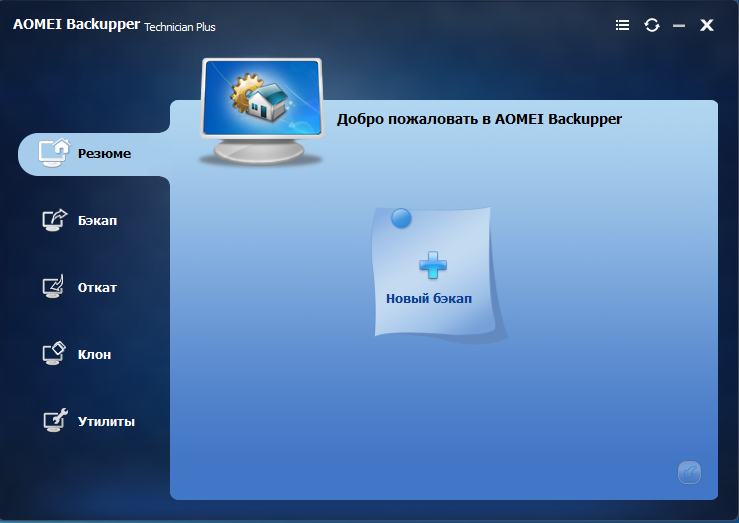Viewport: 739px width, 523px height.
Task: Click the AOMEI Backupper title text
Action: click(x=76, y=24)
